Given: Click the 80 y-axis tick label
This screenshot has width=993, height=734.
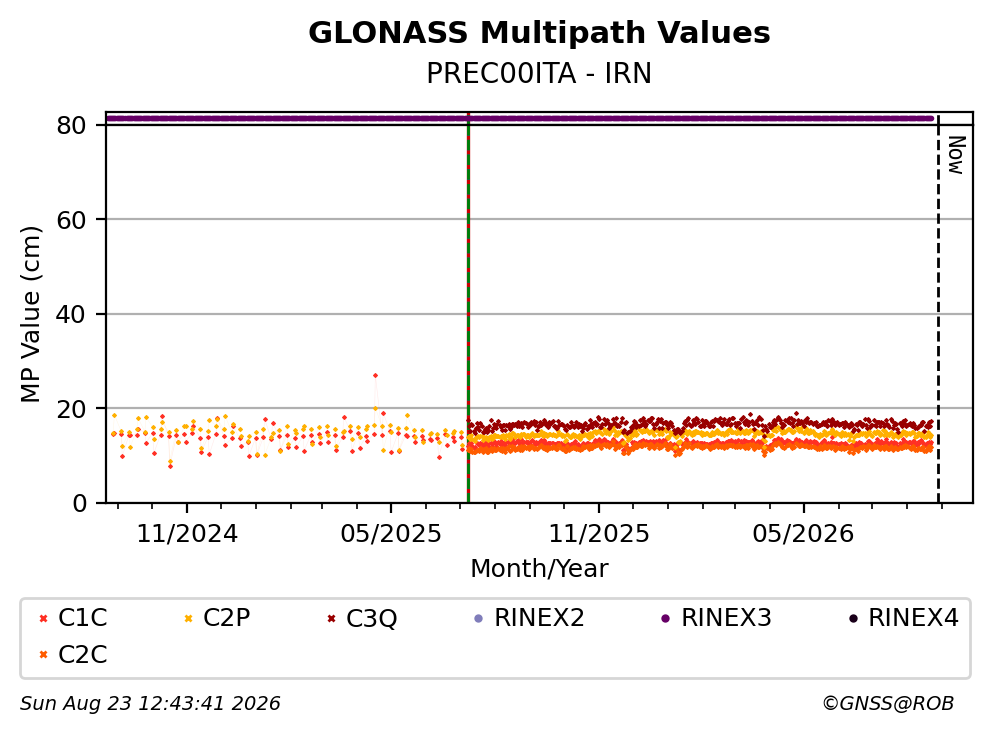Looking at the screenshot, I should [71, 125].
